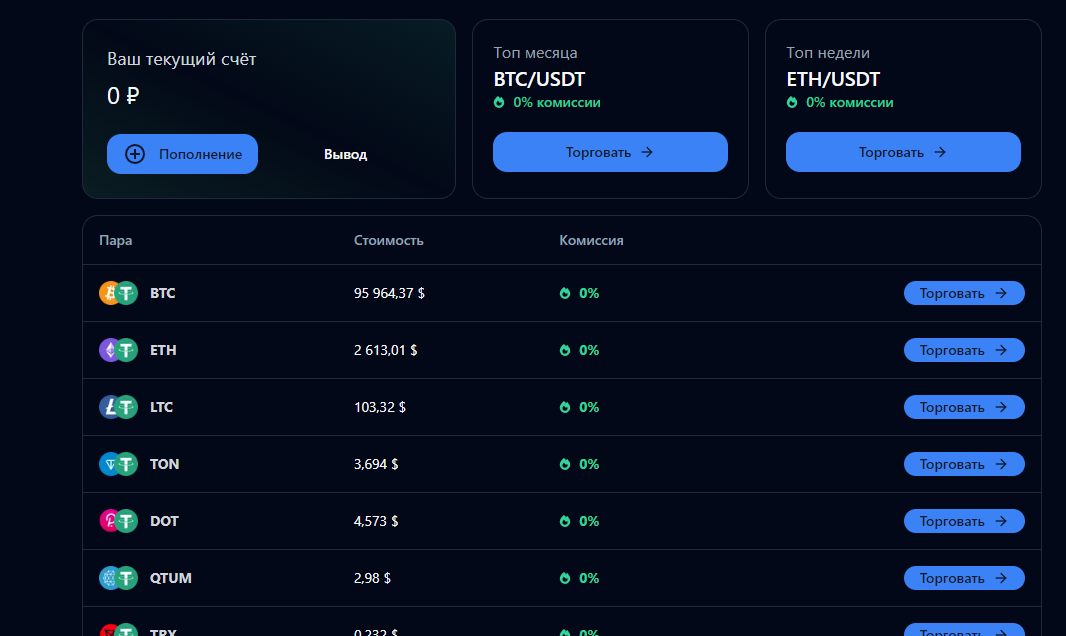Open trading for top week ETH/USDT
Image resolution: width=1066 pixels, height=636 pixels.
tap(903, 152)
